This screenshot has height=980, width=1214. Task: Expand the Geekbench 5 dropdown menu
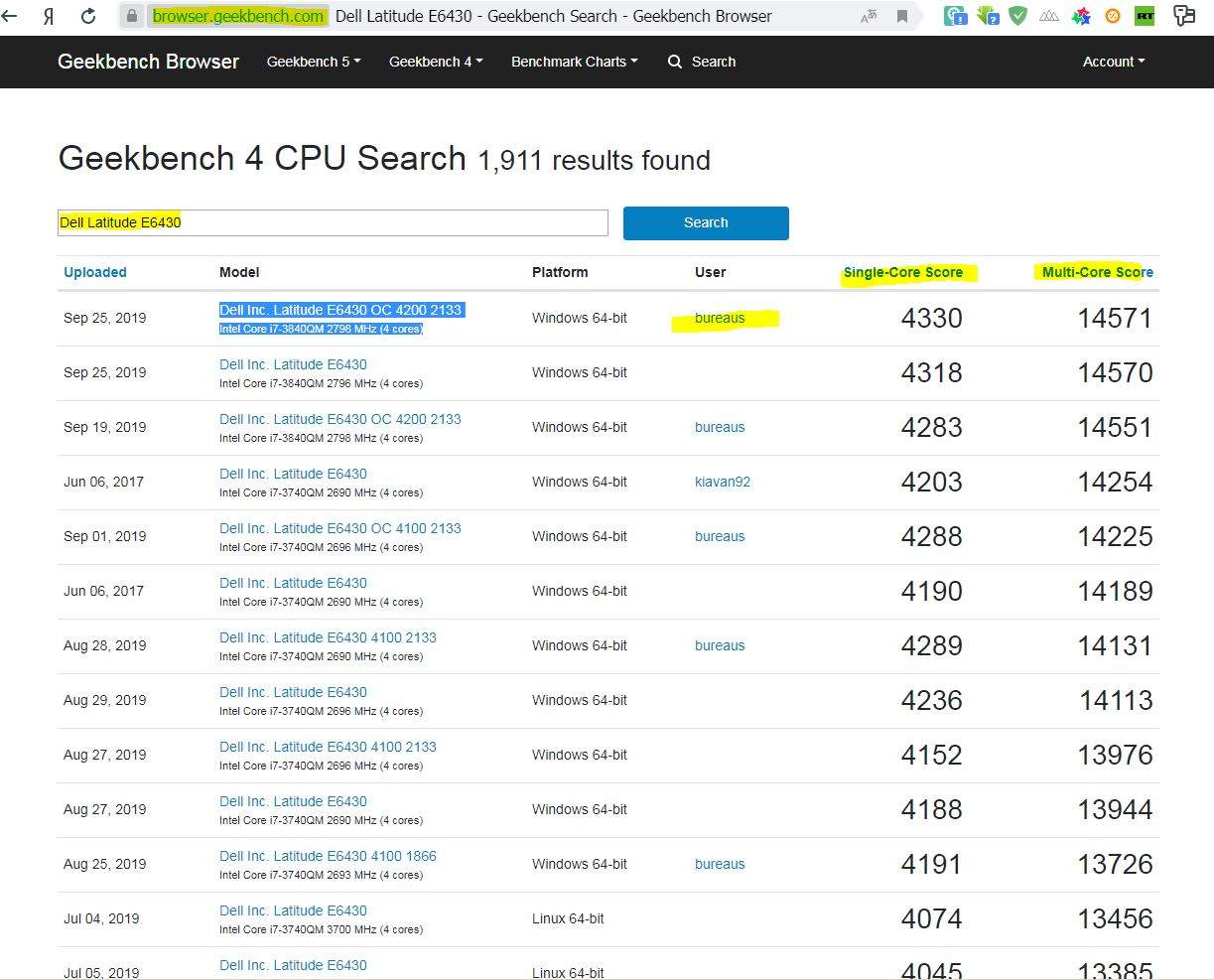314,62
